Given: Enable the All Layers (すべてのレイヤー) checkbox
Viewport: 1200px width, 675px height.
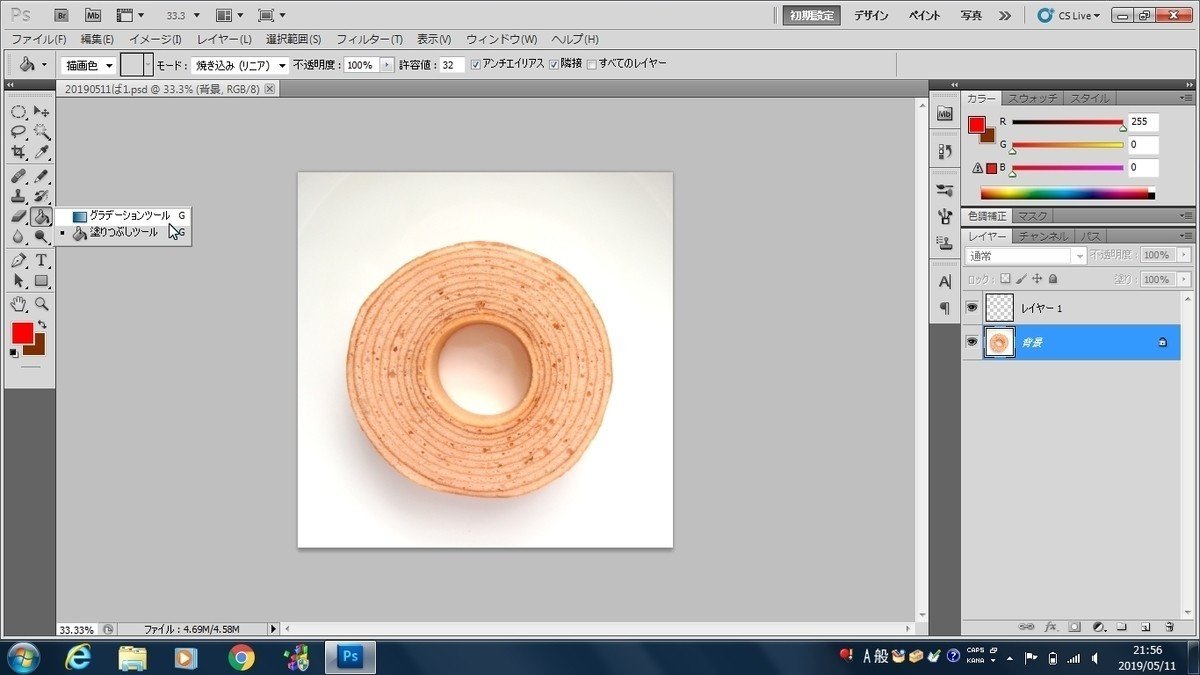Looking at the screenshot, I should coord(592,64).
